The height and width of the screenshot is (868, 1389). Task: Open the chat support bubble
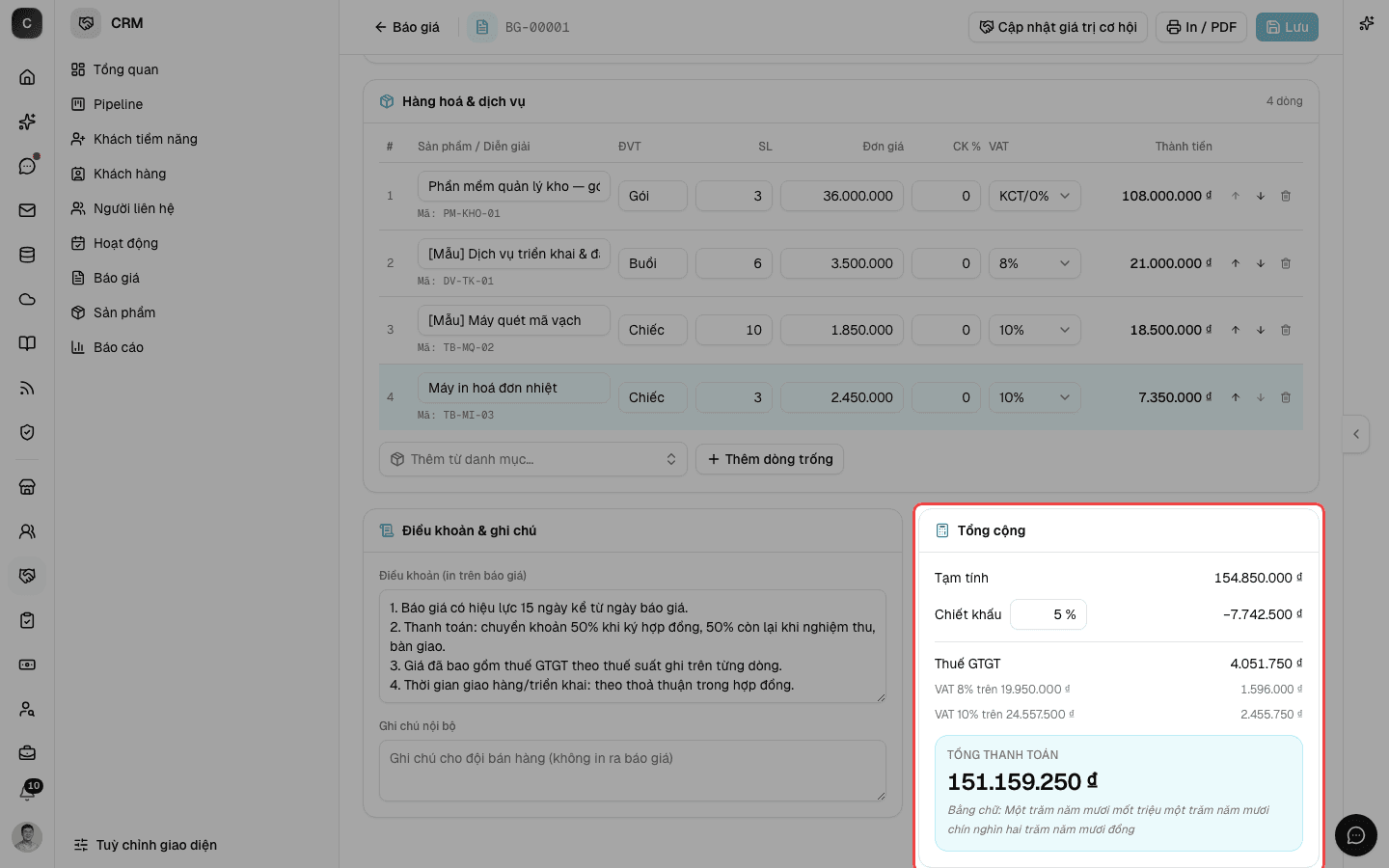pyautogui.click(x=1356, y=835)
